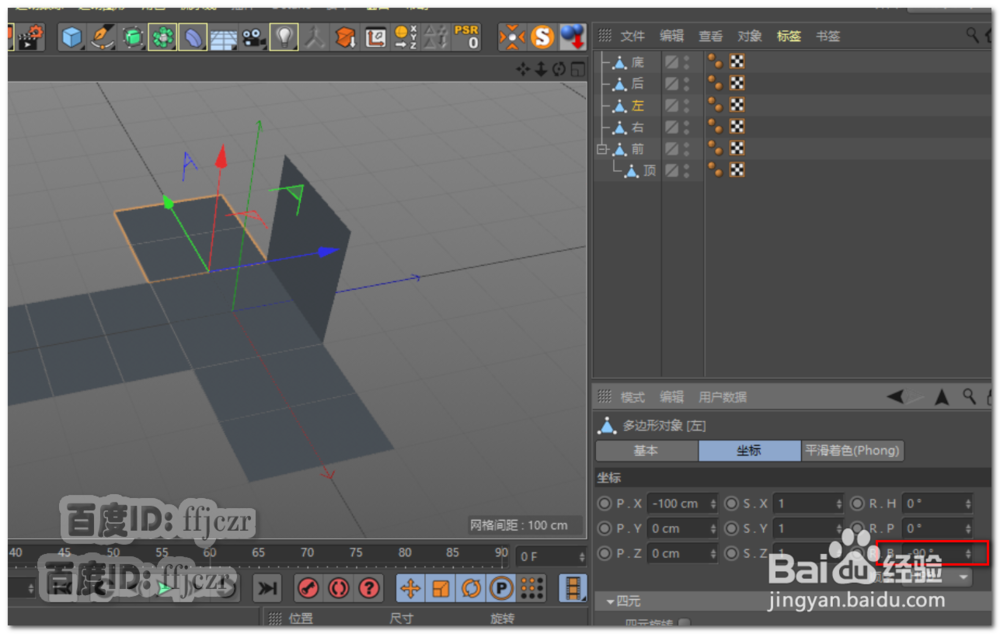The height and width of the screenshot is (634, 1000).
Task: Click the attribute manager up arrow
Action: tap(941, 397)
